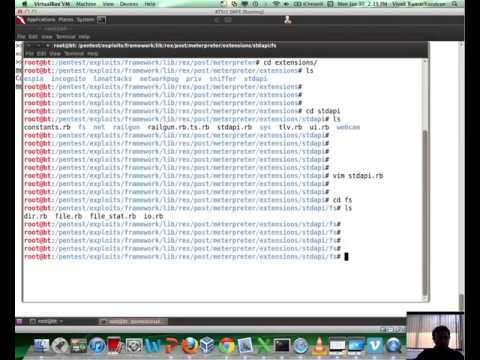Viewport: 480px width, 360px height.
Task: Click 'networkpug' directory name
Action: pyautogui.click(x=159, y=79)
